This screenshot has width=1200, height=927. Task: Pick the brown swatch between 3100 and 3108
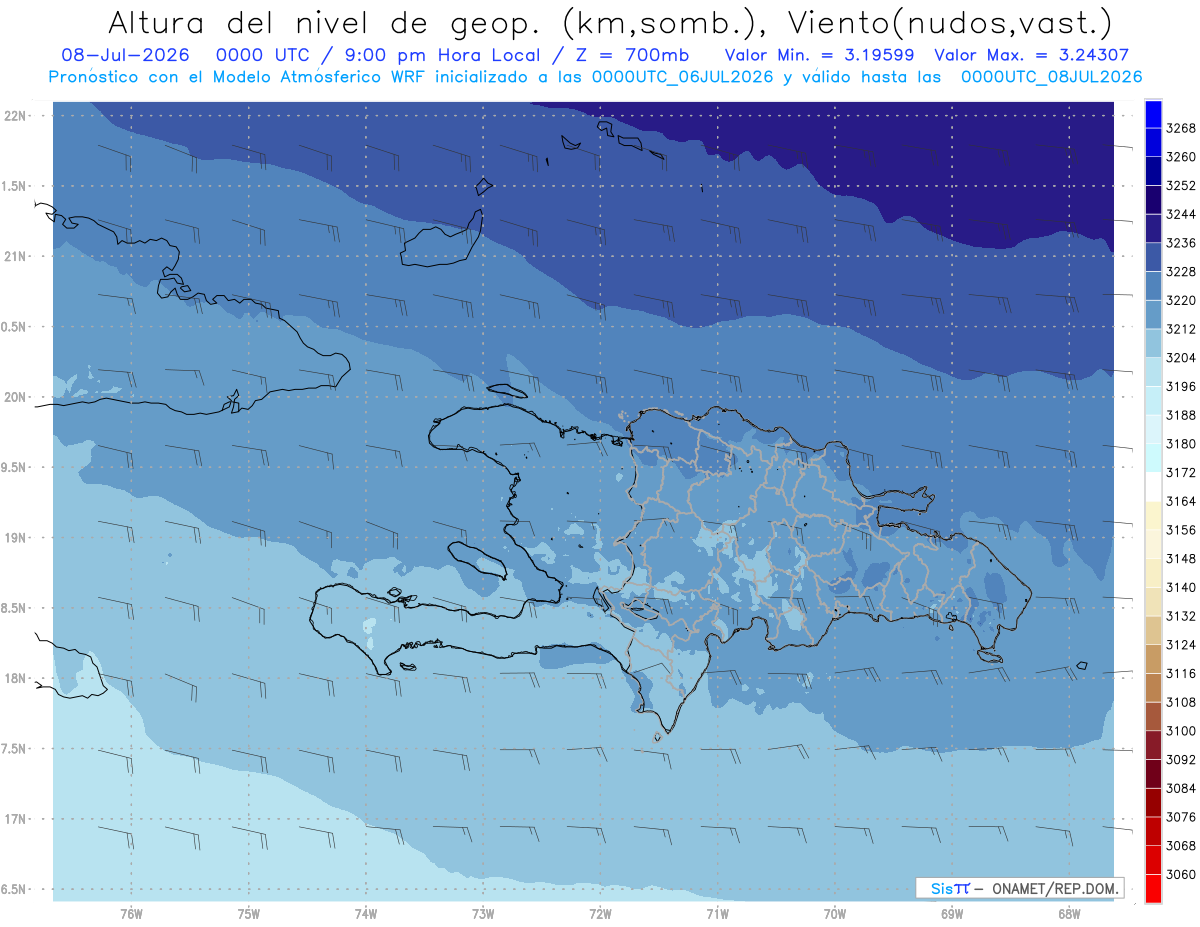[x=1153, y=716]
